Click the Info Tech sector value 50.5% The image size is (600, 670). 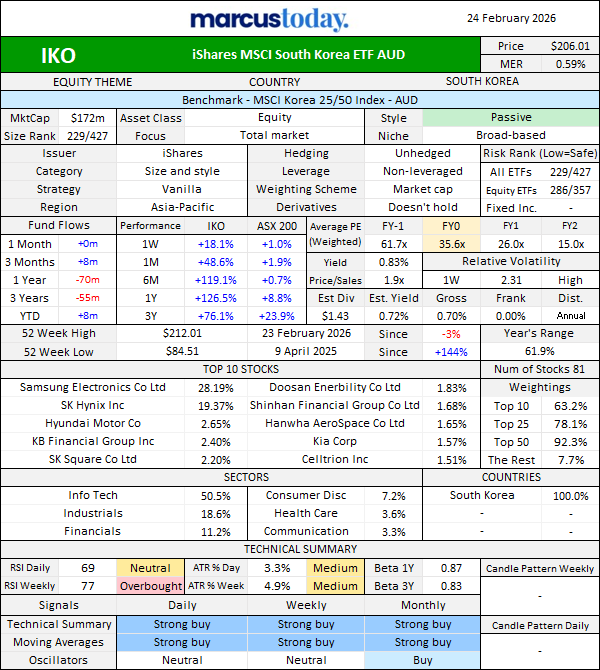click(x=216, y=496)
